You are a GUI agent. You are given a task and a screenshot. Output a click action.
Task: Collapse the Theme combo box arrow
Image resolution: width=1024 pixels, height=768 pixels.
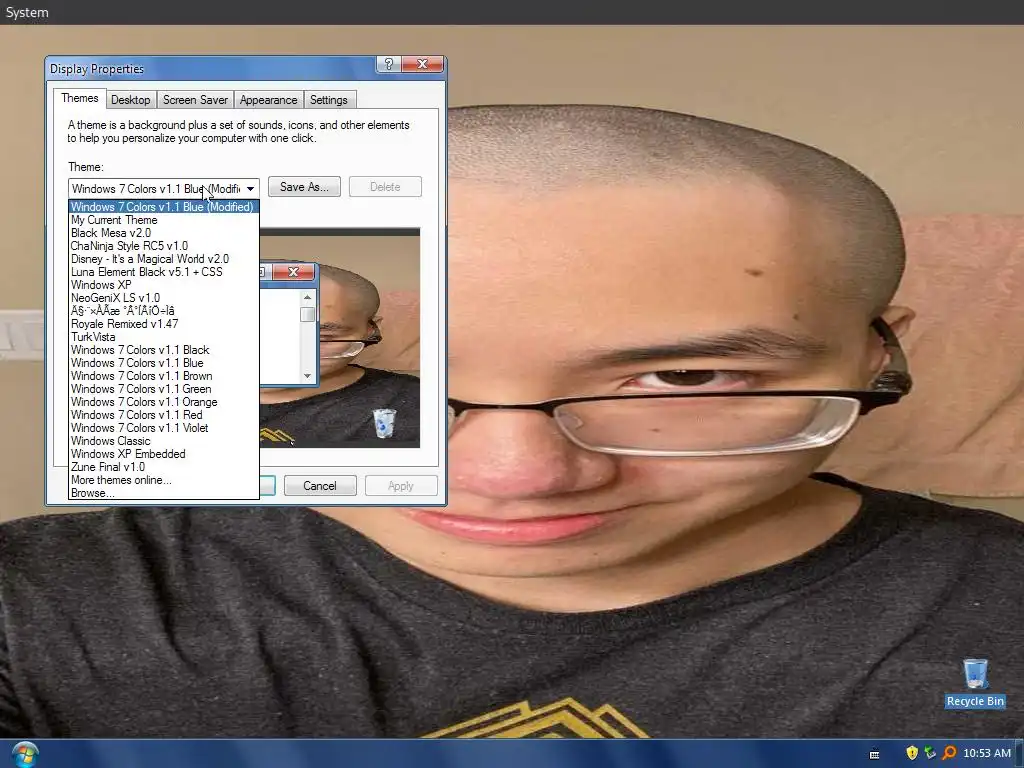pyautogui.click(x=250, y=189)
